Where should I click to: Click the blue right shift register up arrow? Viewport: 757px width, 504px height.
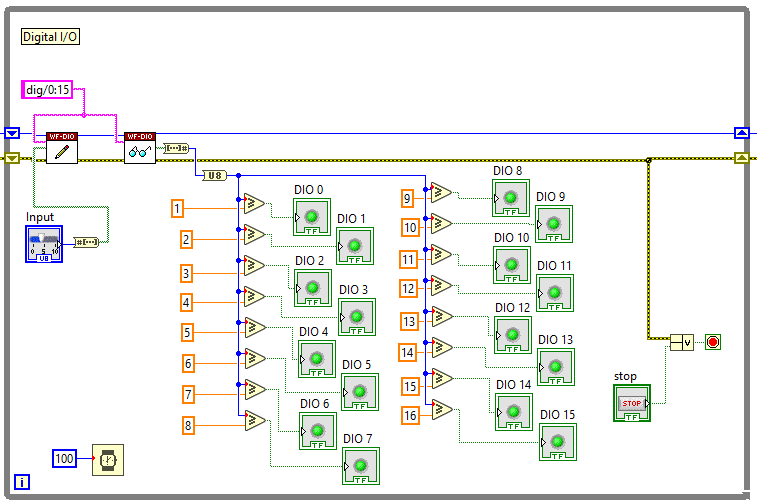tap(742, 133)
